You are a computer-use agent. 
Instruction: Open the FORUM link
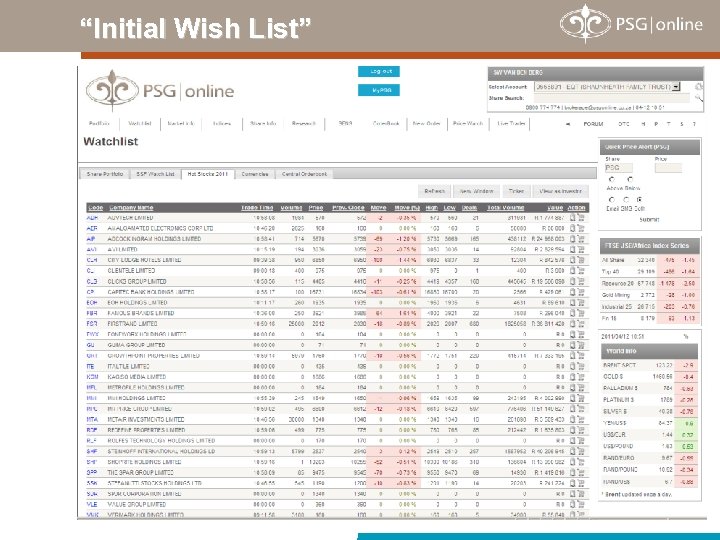point(593,124)
